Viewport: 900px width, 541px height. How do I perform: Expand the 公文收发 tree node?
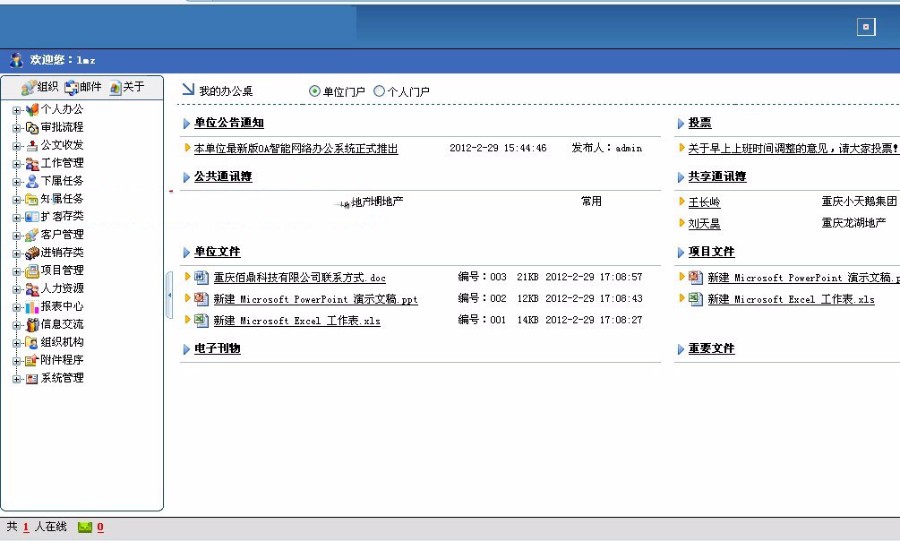[x=17, y=146]
